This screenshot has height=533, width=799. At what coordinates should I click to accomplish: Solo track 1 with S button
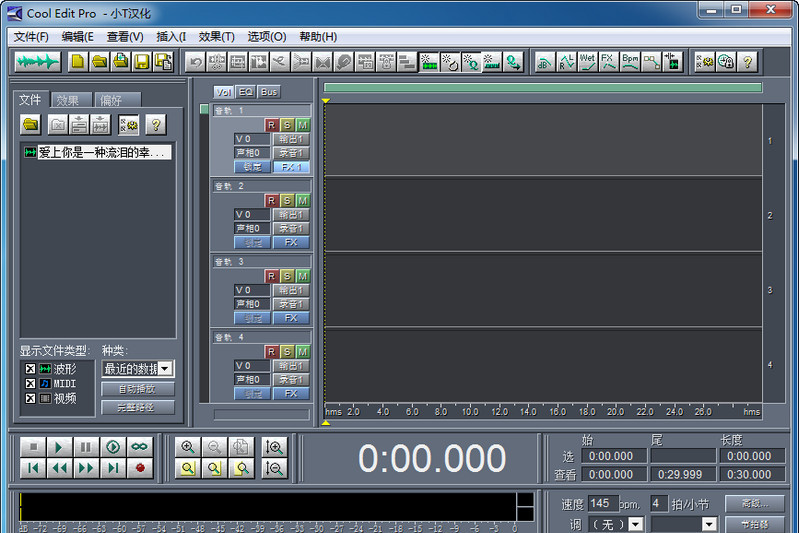tap(287, 125)
